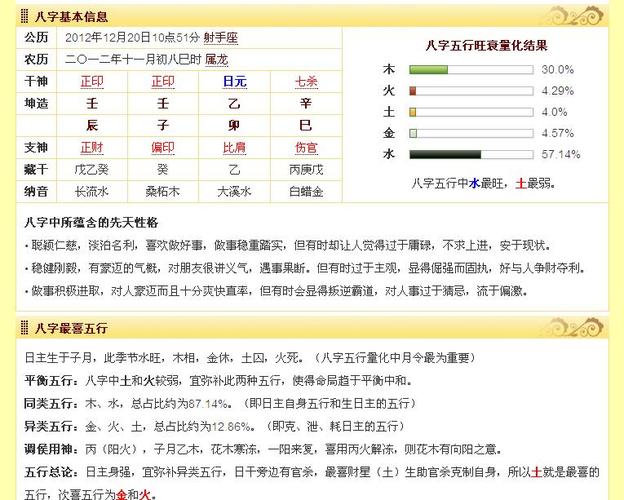Screen dimensions: 624x500
Task: Click the 调侯用神 label
Action: pos(51,449)
